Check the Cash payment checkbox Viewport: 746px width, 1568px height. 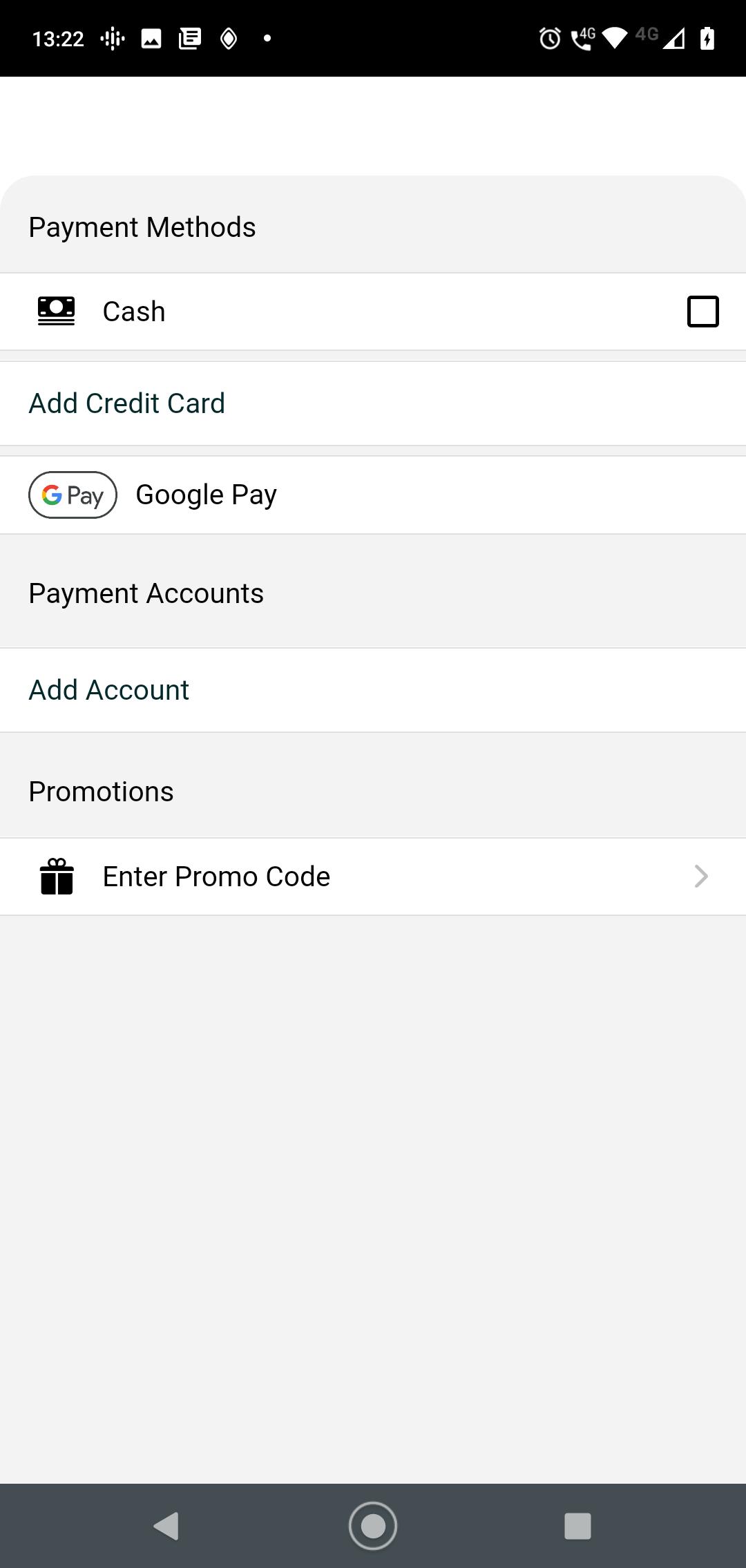click(702, 311)
